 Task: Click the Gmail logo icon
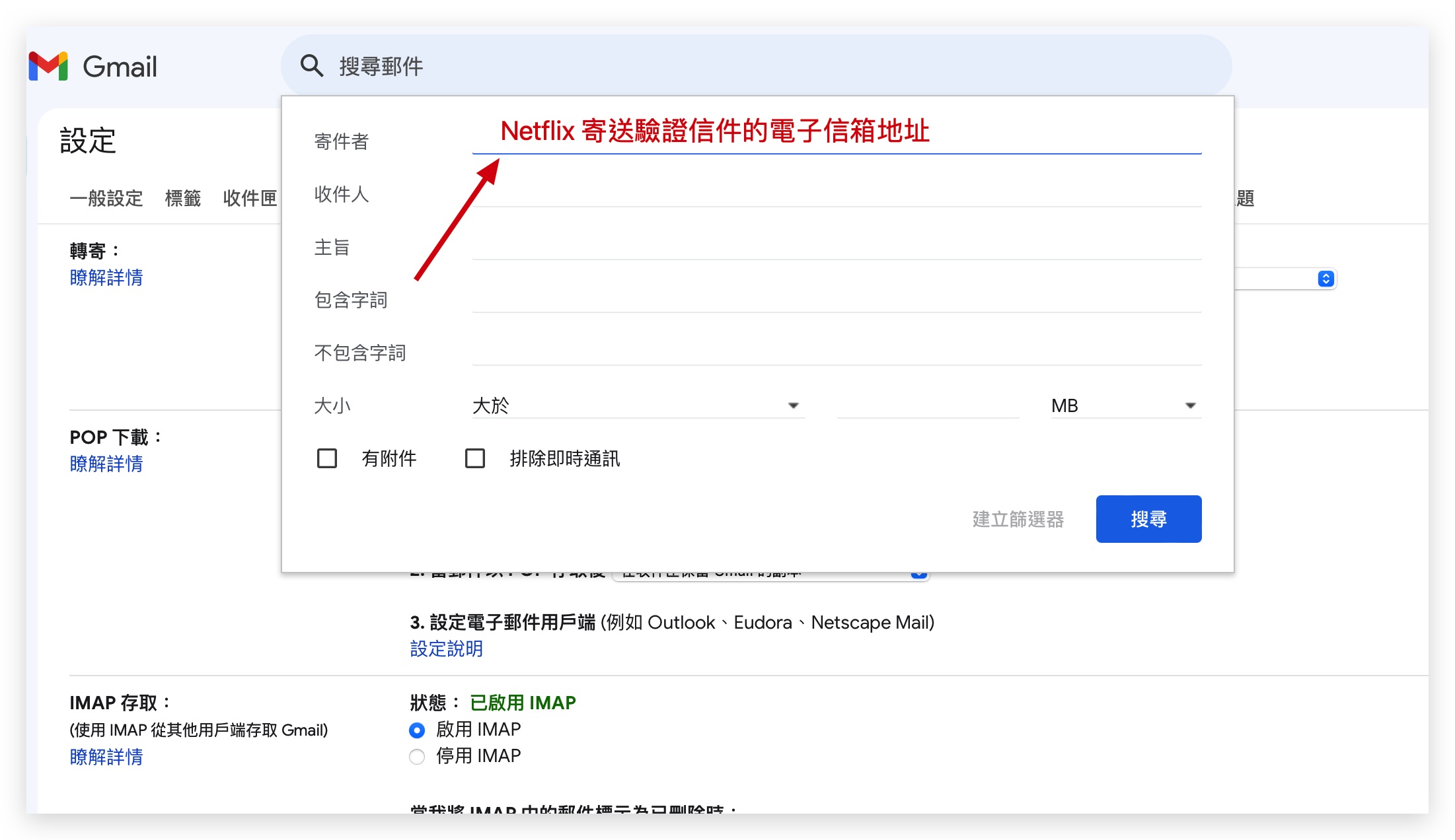point(48,66)
